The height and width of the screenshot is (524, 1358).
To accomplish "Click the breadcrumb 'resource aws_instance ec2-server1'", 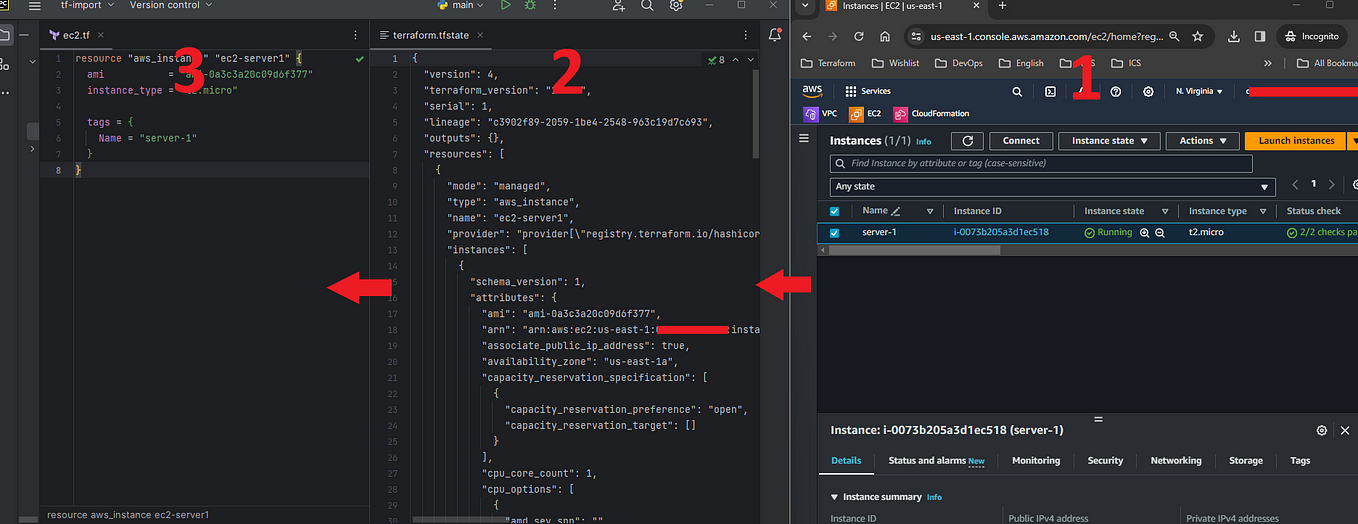I will (x=129, y=515).
